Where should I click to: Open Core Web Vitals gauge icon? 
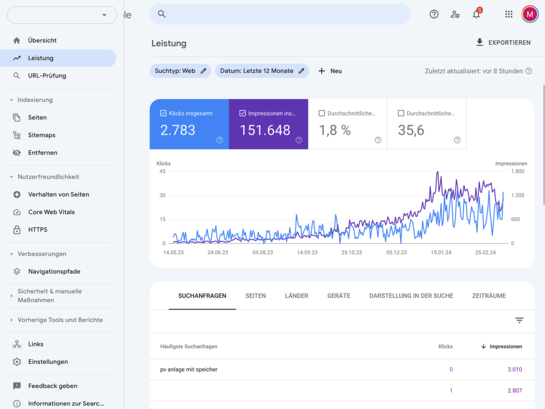pos(17,212)
